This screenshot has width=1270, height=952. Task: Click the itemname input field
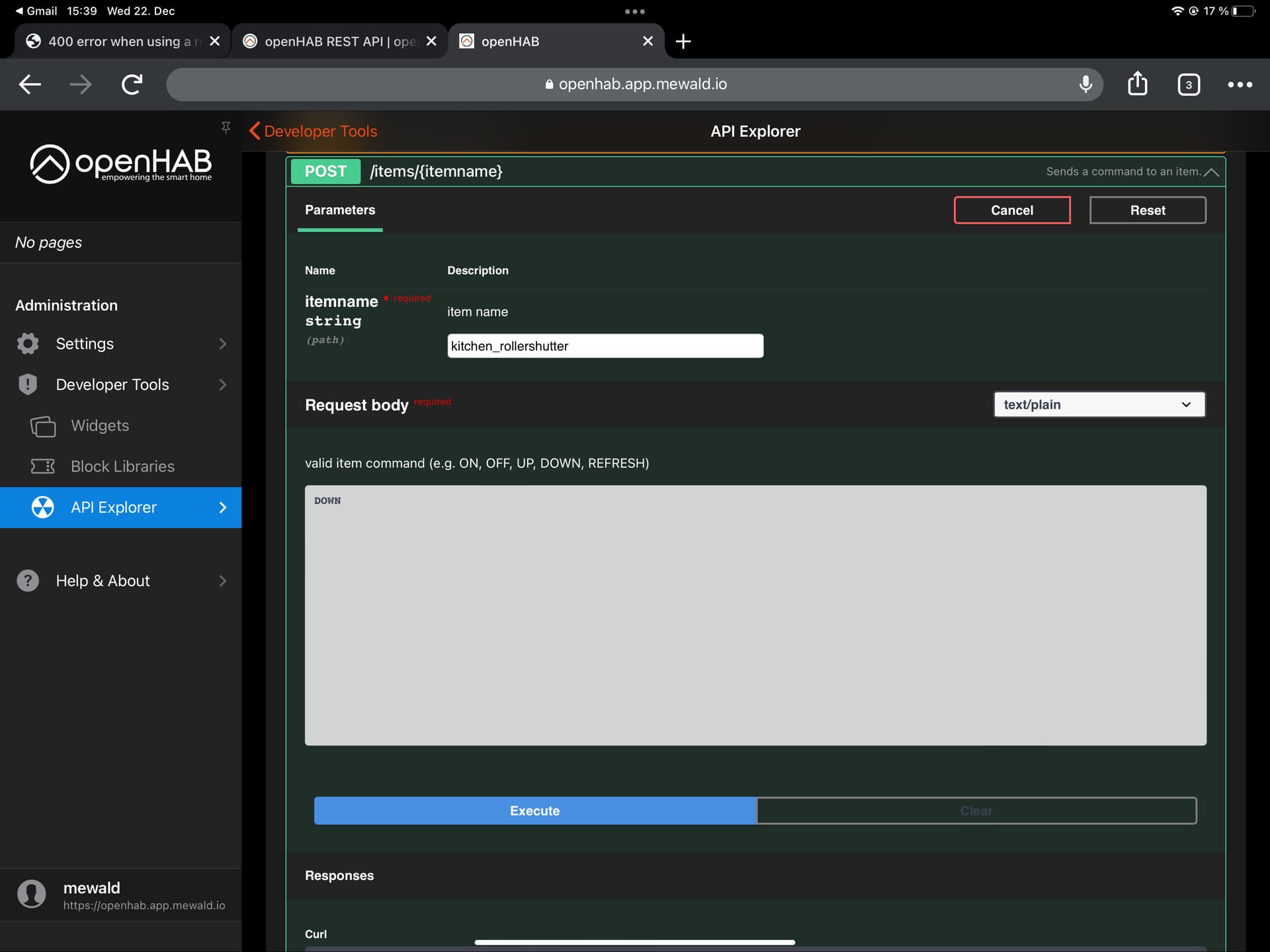click(605, 346)
